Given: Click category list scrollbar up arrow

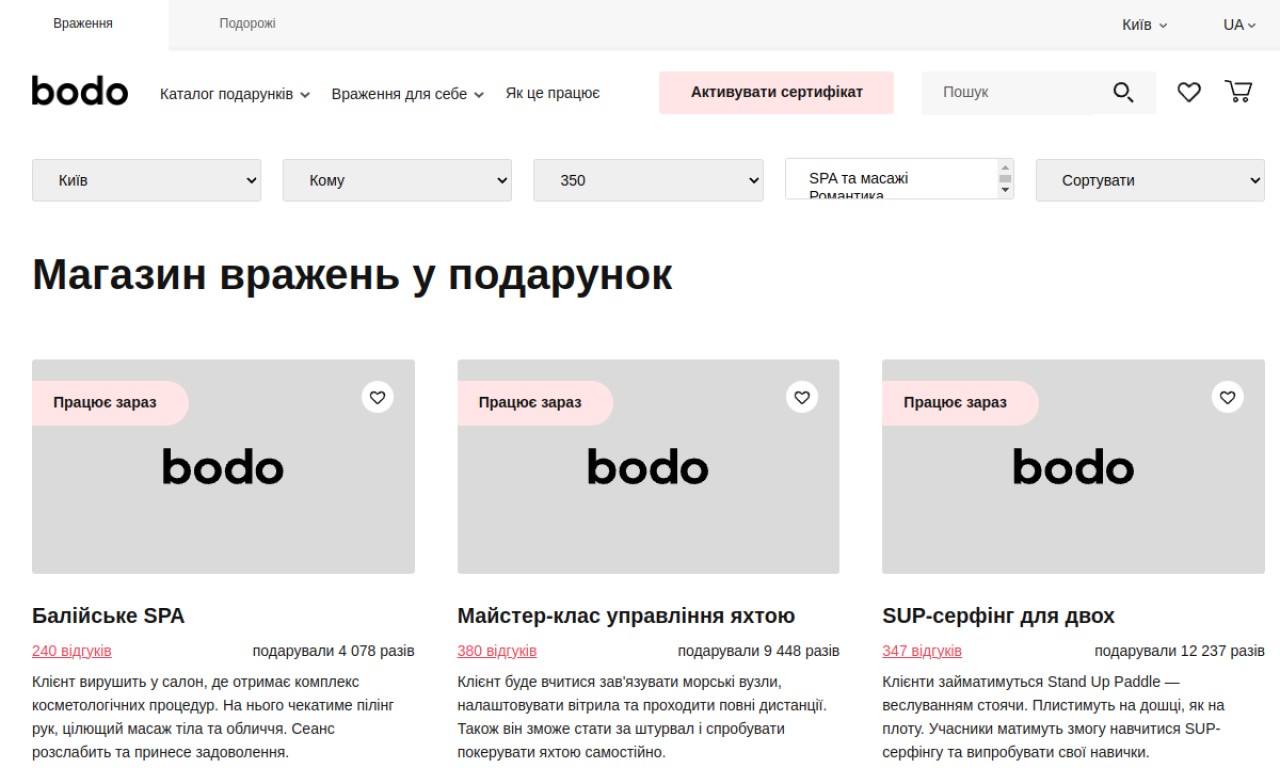Looking at the screenshot, I should pyautogui.click(x=1005, y=166).
